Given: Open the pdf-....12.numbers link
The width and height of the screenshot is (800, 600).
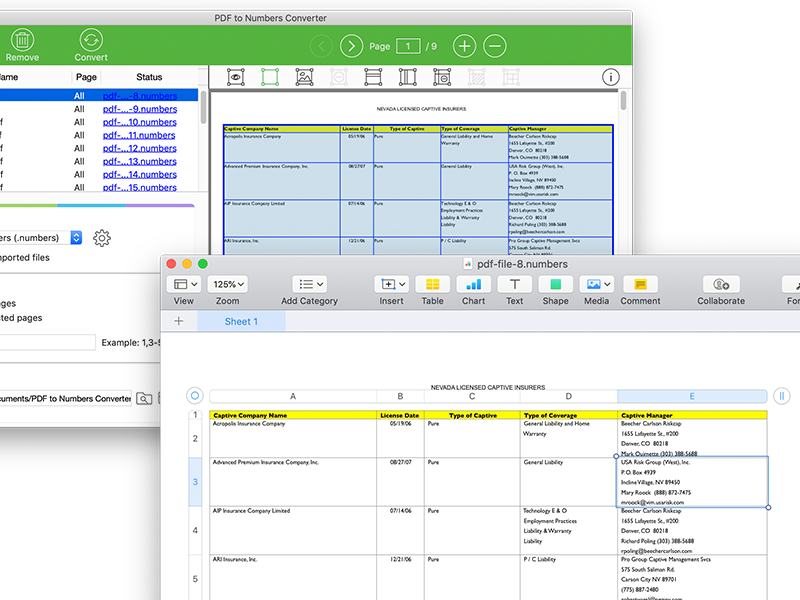Looking at the screenshot, I should coord(139,148).
